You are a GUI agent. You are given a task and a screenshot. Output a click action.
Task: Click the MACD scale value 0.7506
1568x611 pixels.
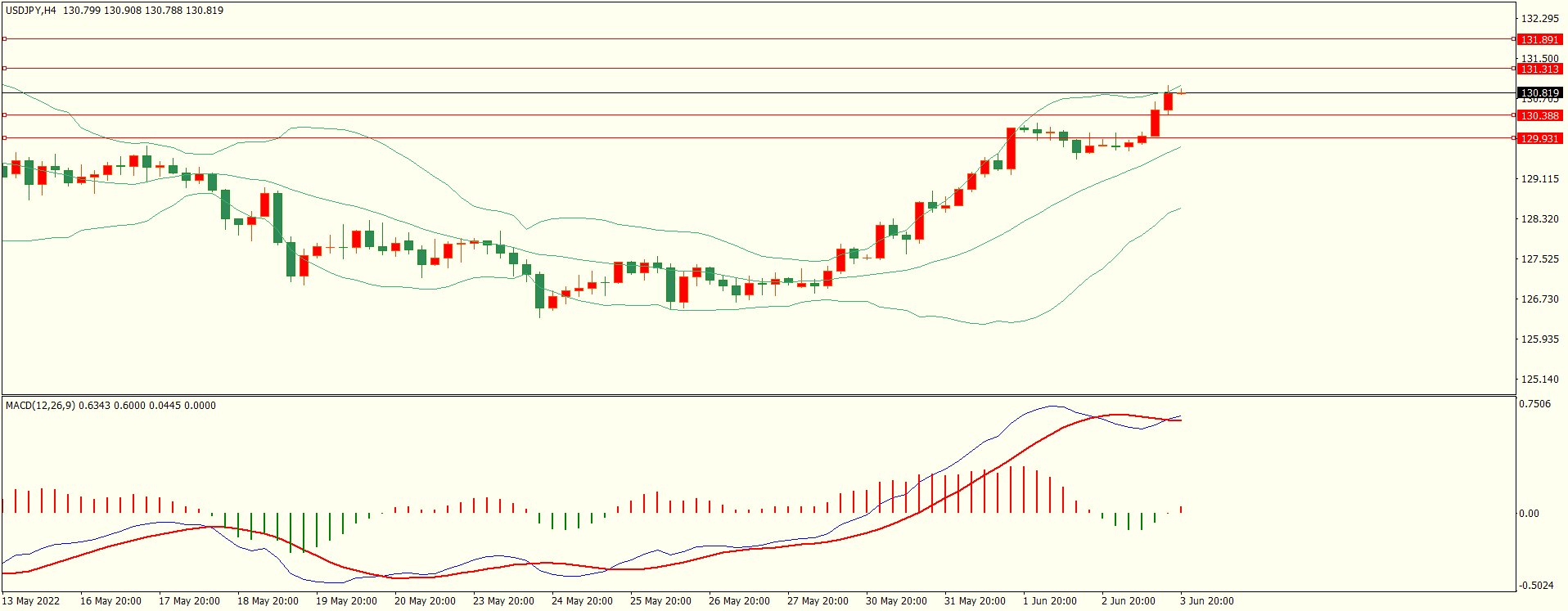click(x=1534, y=404)
